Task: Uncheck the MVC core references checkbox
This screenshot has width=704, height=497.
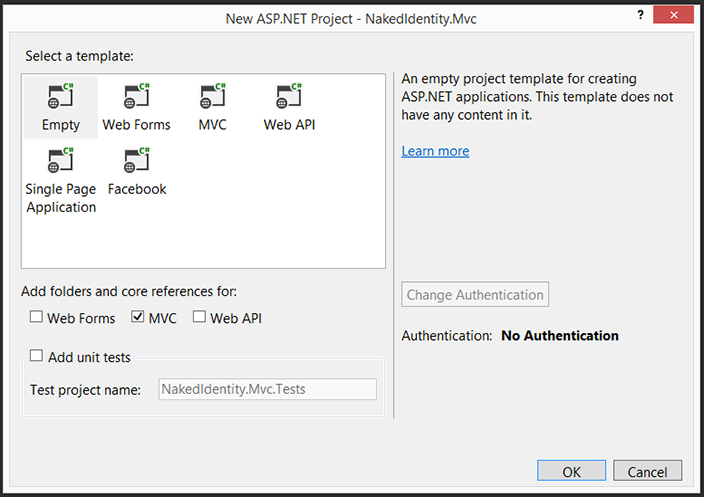Action: [x=138, y=318]
